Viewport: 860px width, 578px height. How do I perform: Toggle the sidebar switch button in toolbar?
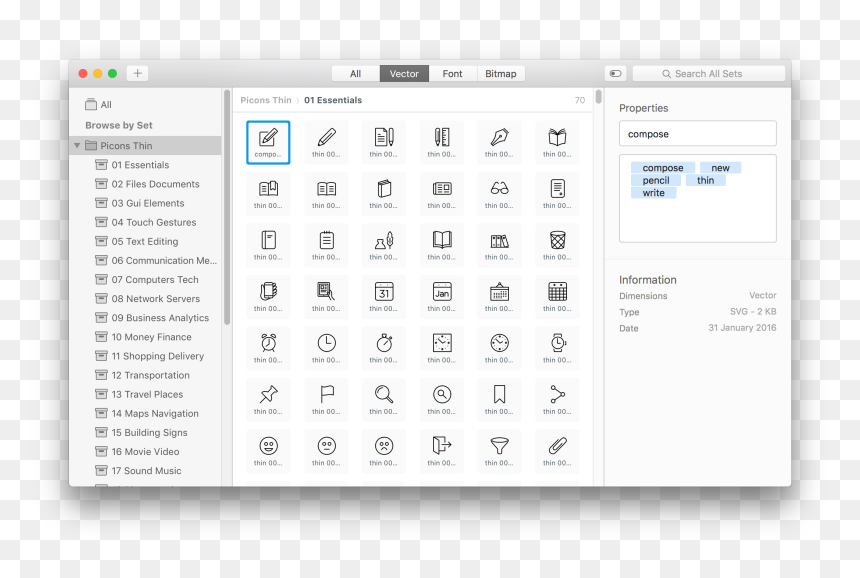[x=615, y=73]
